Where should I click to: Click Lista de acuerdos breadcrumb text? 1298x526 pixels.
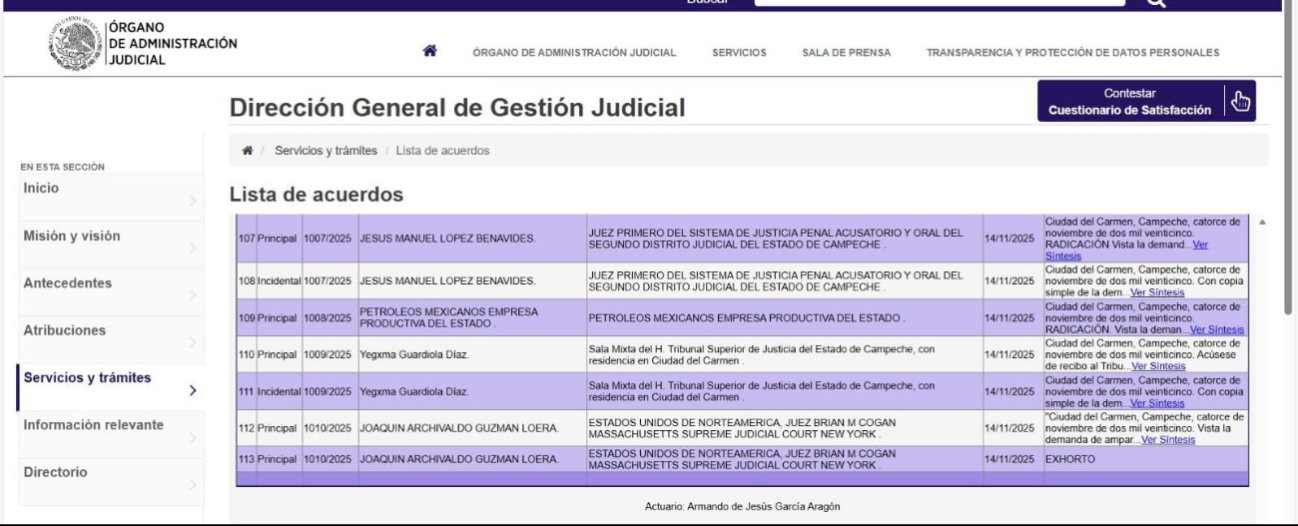[442, 150]
